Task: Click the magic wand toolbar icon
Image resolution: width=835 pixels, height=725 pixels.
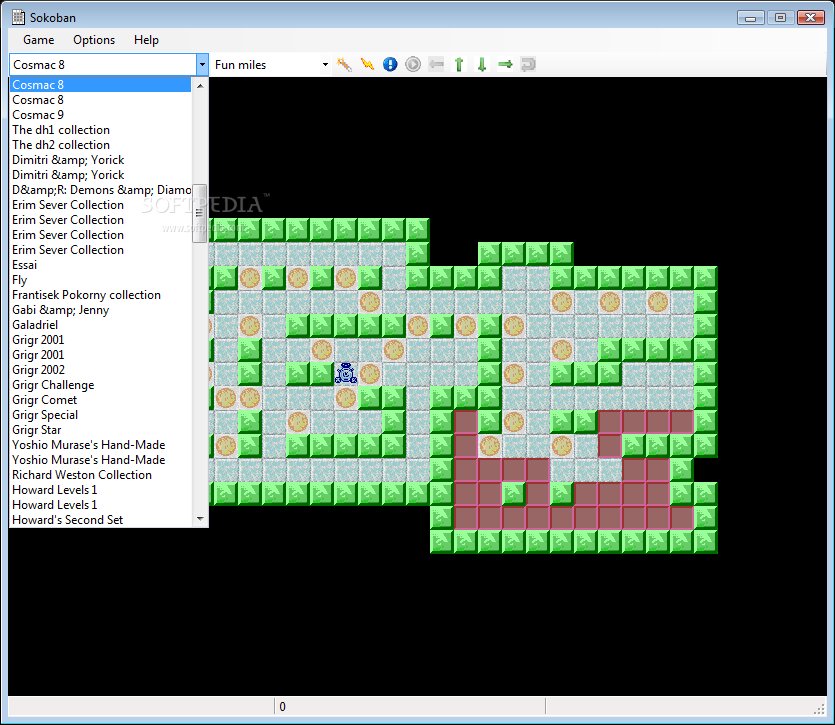Action: [344, 64]
